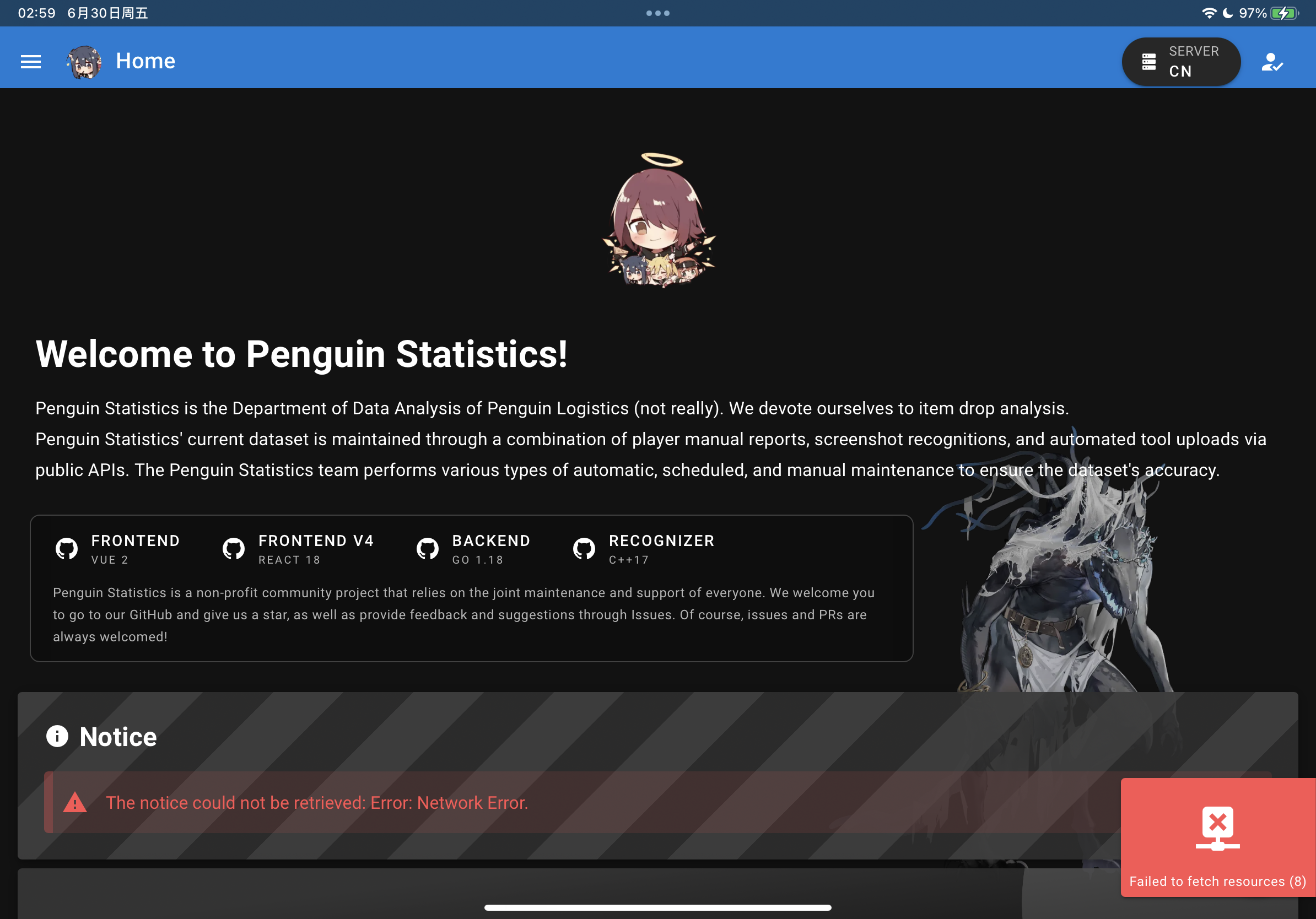Click the GitHub icon beside RECOGNIZER

pos(584,549)
